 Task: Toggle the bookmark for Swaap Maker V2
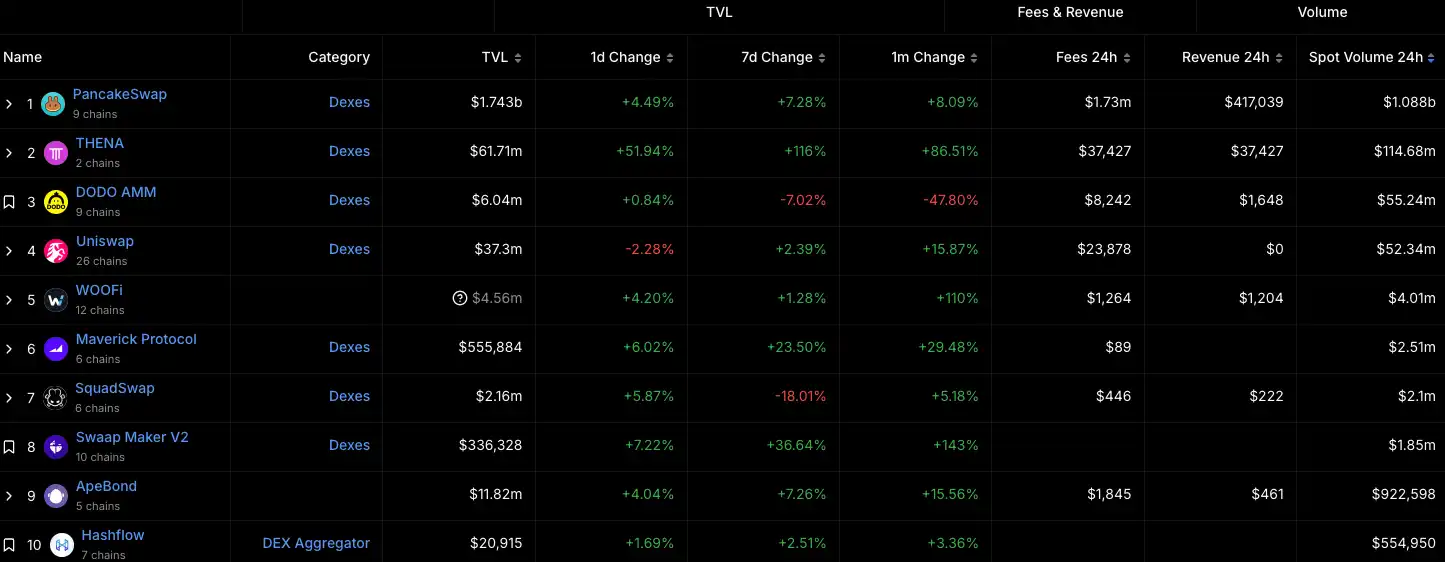tap(9, 446)
